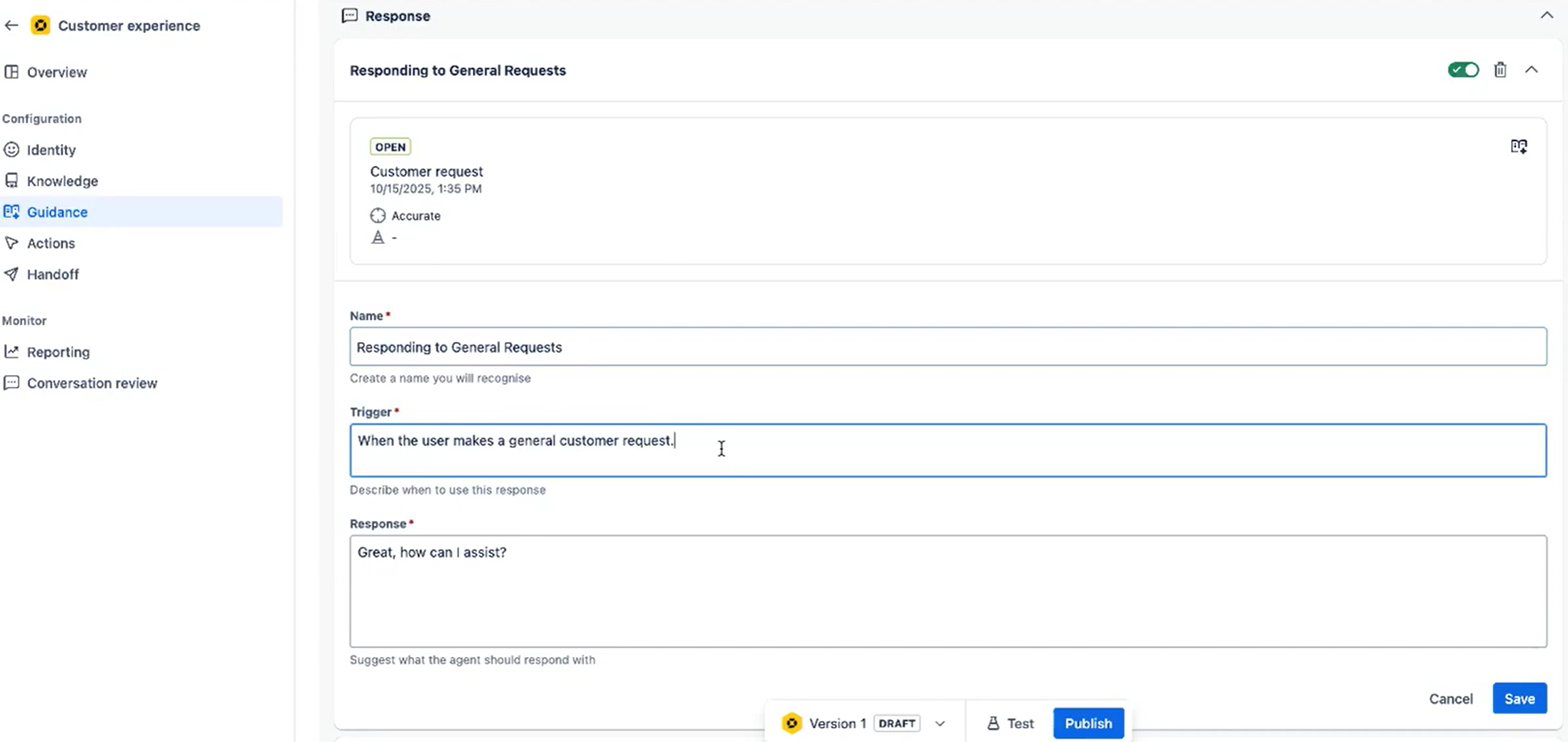Click the Customer request title text
This screenshot has width=1568, height=742.
[427, 171]
